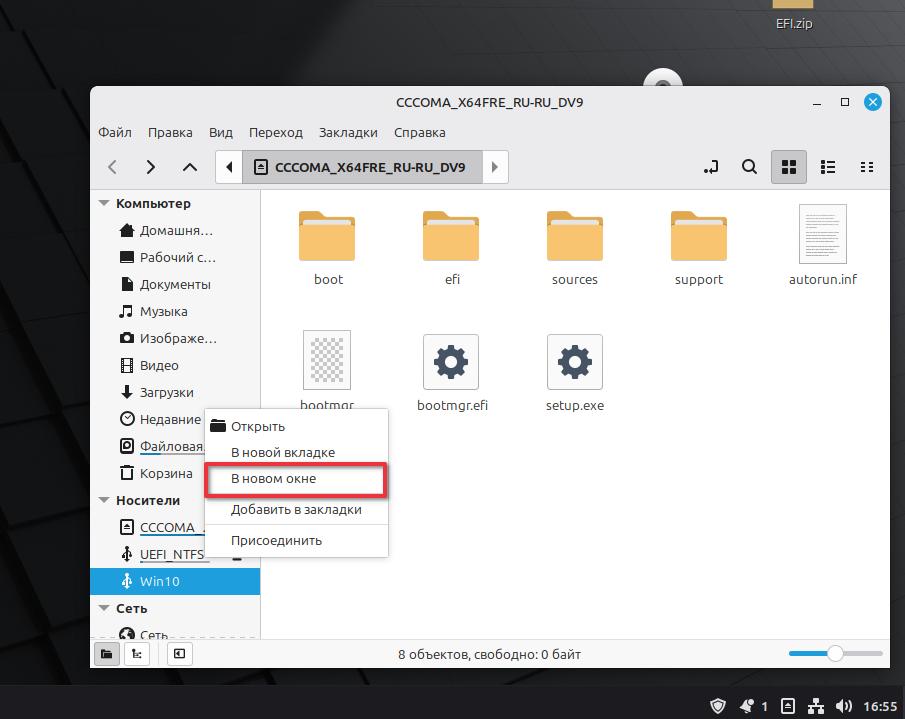Go up to parent folder
This screenshot has width=905, height=719.
click(190, 167)
